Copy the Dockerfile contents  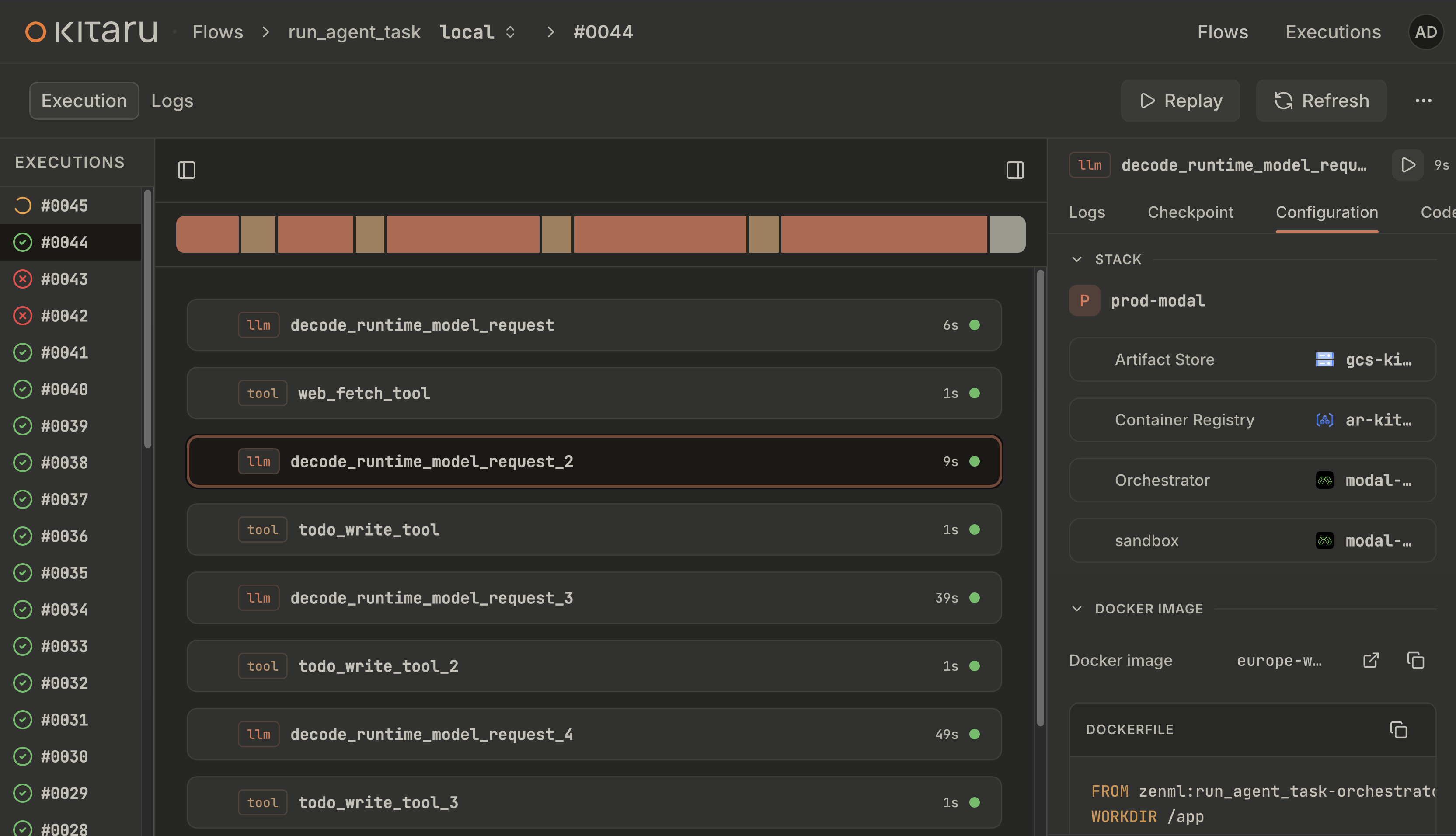click(x=1398, y=730)
